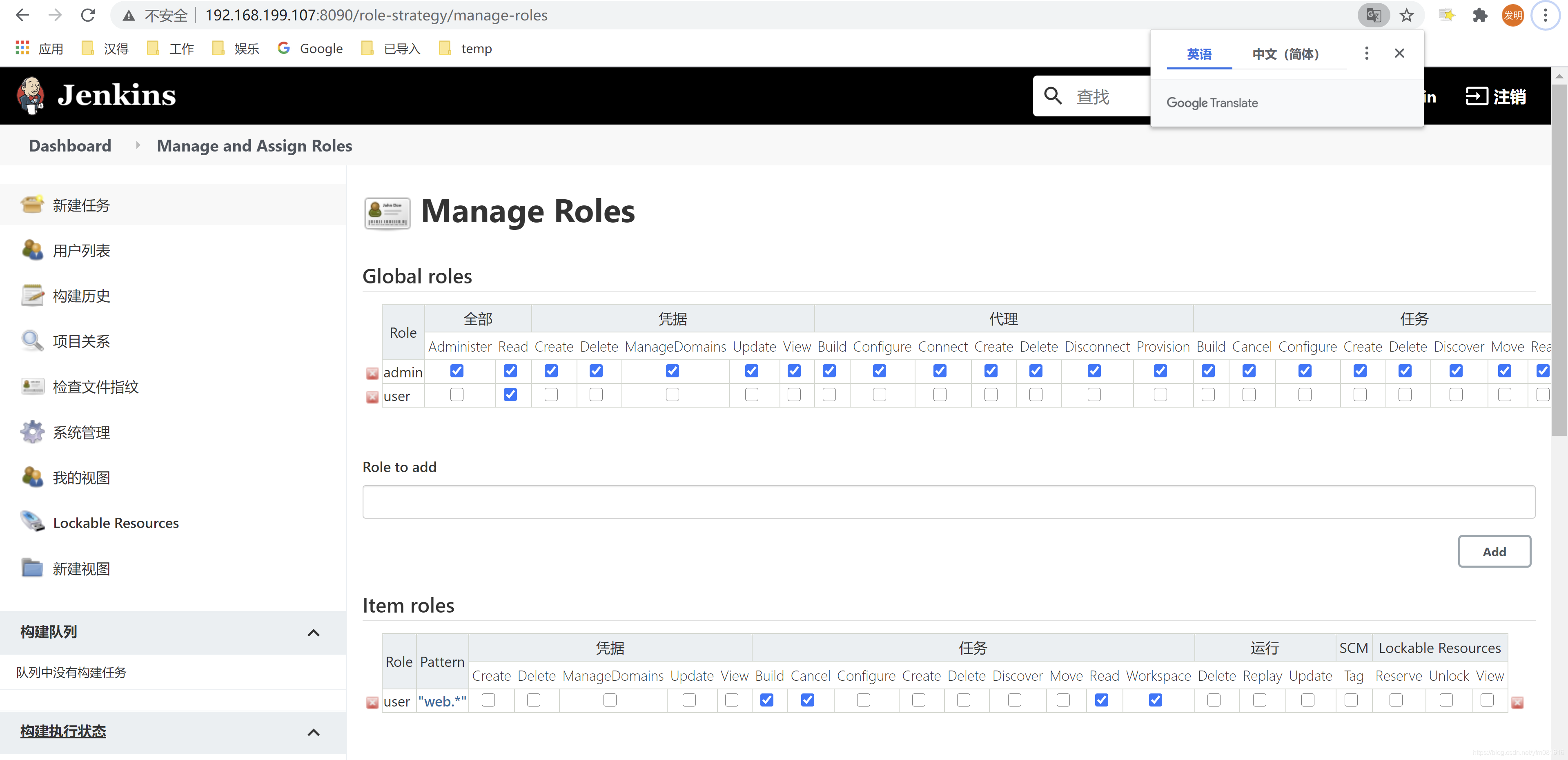
Task: Click the 检查文件指纹 icon
Action: [32, 387]
